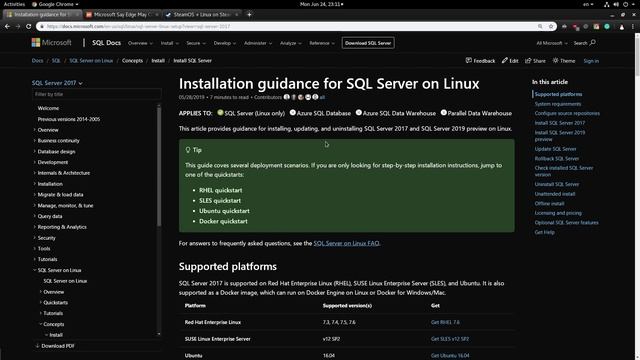Bookmark the page with the star icon

pos(551,27)
